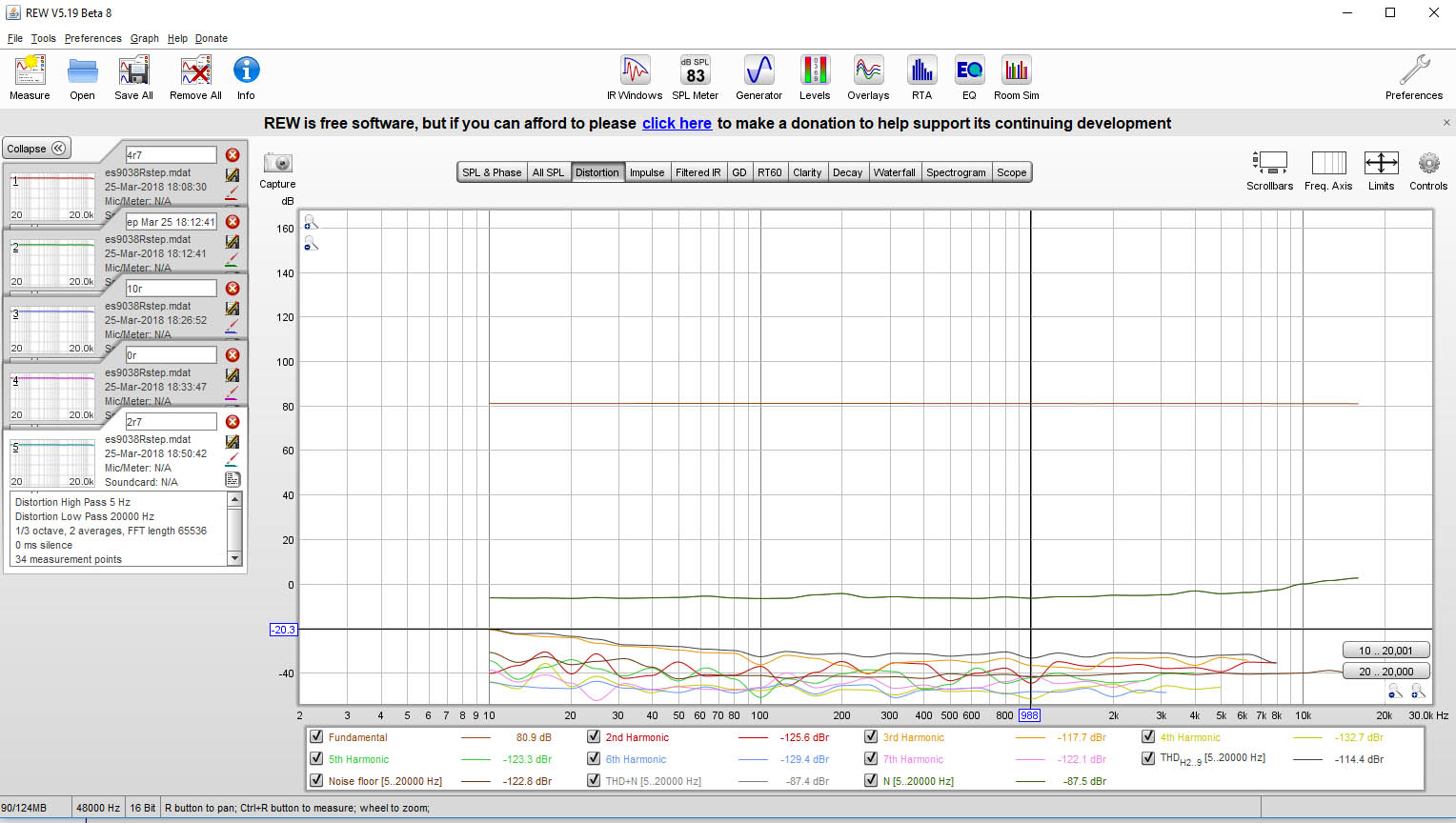Toggle graph Scrollbars icon

point(1270,163)
